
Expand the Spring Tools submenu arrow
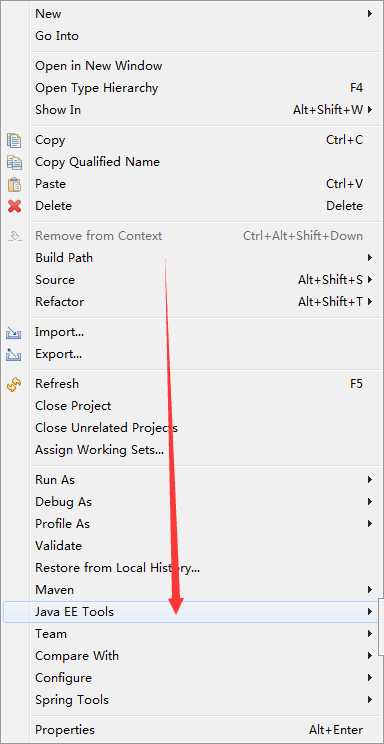(370, 699)
